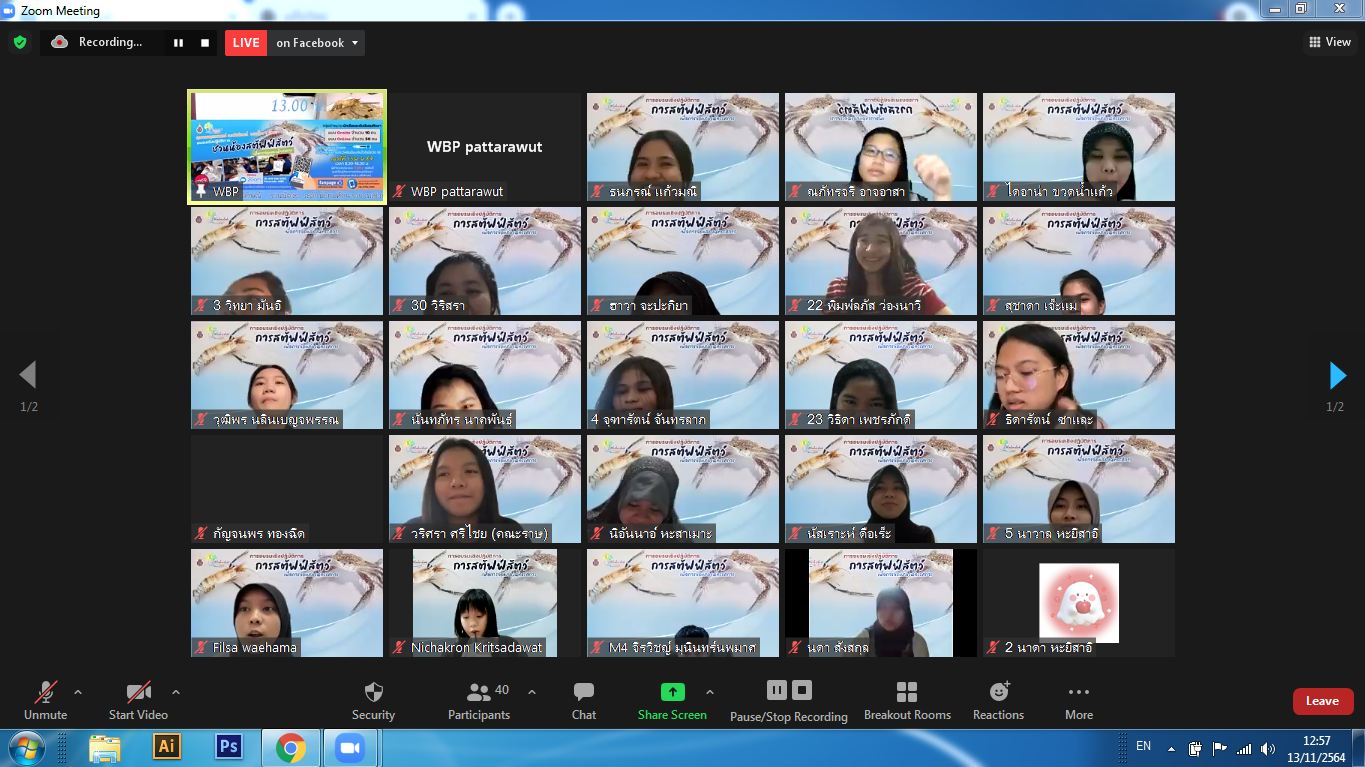This screenshot has width=1365, height=767.
Task: Open the View layout menu
Action: tap(1330, 42)
